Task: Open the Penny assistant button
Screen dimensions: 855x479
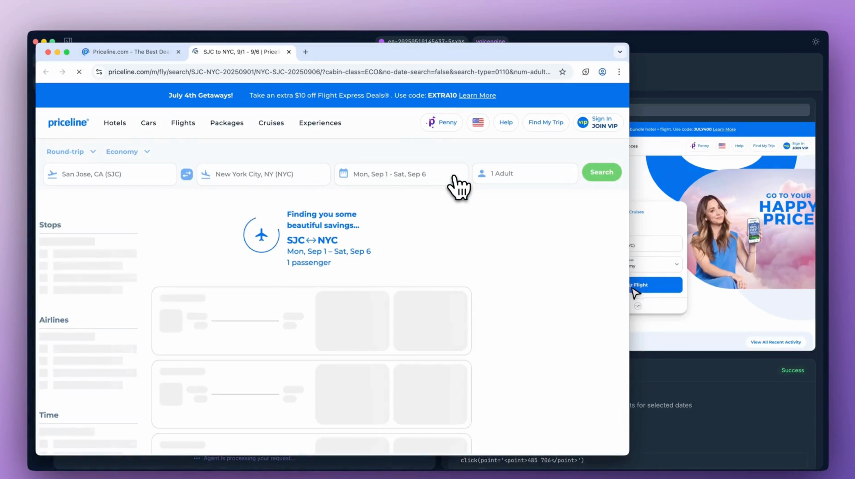Action: click(442, 122)
